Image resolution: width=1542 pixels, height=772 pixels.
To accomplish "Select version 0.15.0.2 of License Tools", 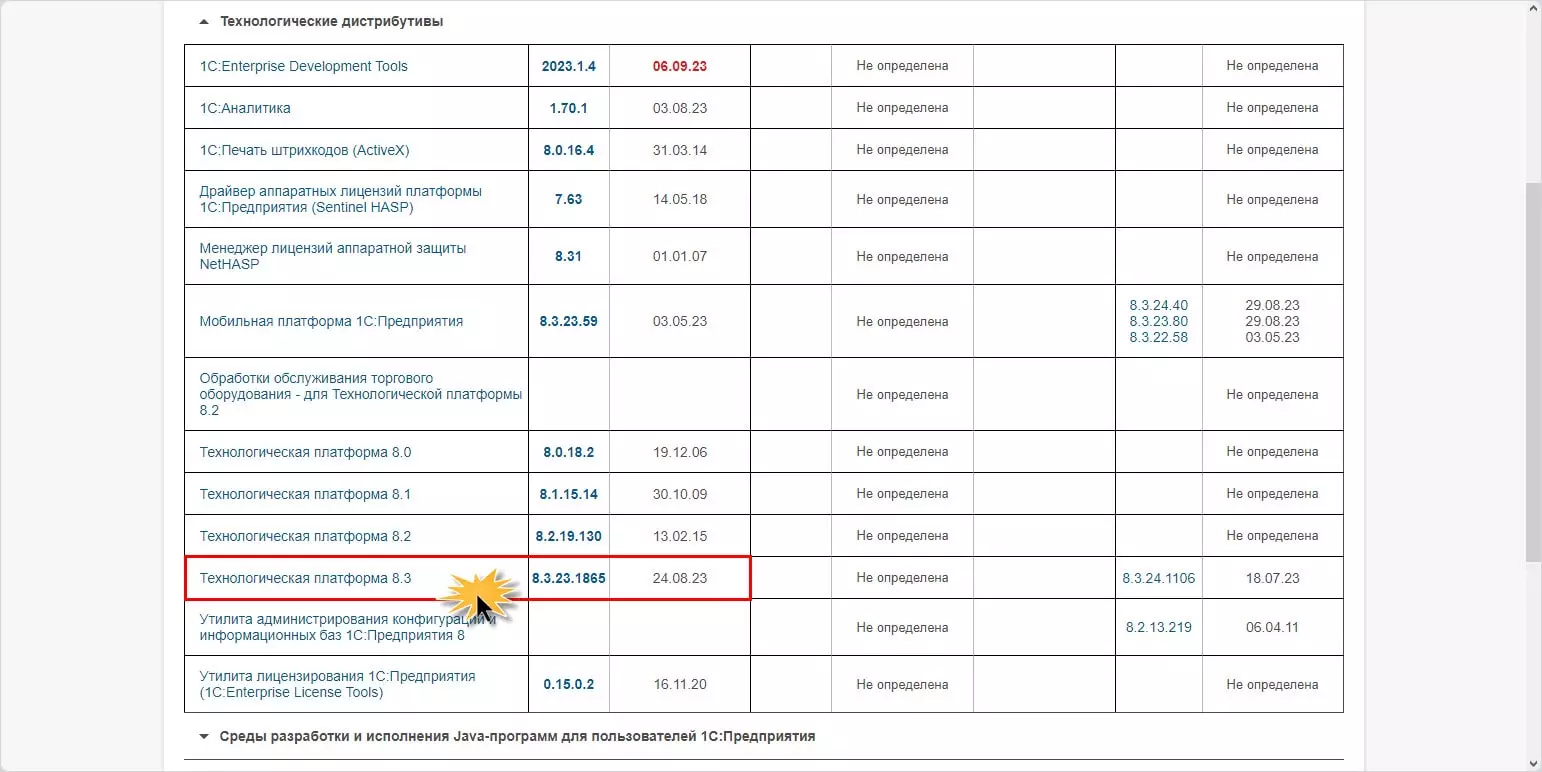I will [569, 684].
